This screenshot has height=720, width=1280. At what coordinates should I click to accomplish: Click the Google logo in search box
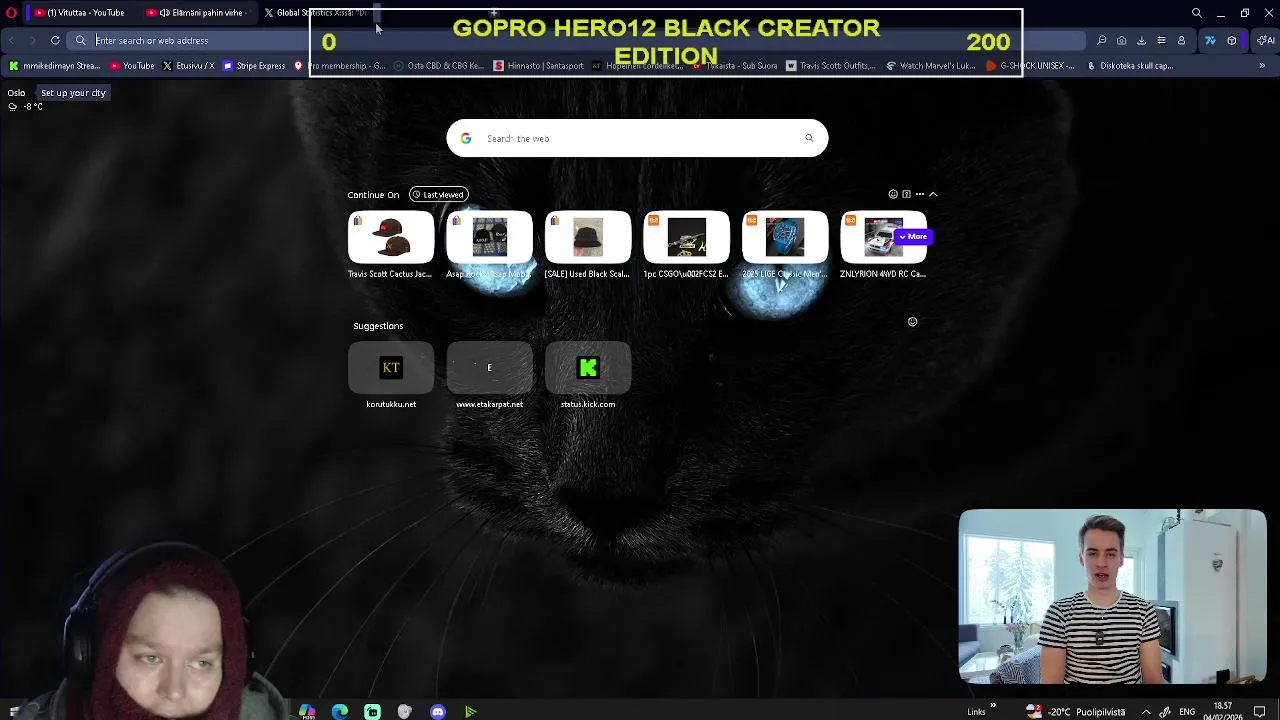(466, 138)
